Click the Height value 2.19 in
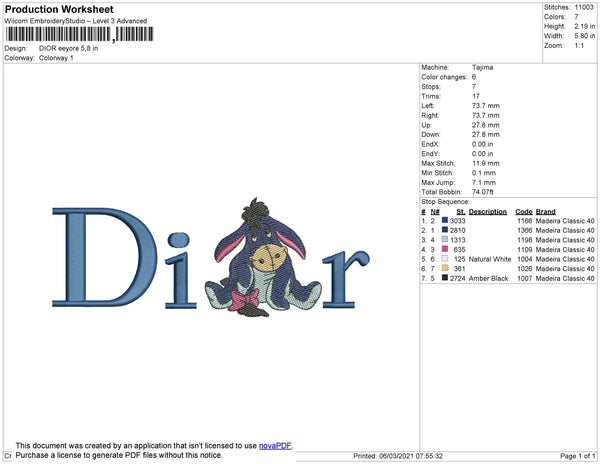The width and height of the screenshot is (600, 464). tap(585, 26)
